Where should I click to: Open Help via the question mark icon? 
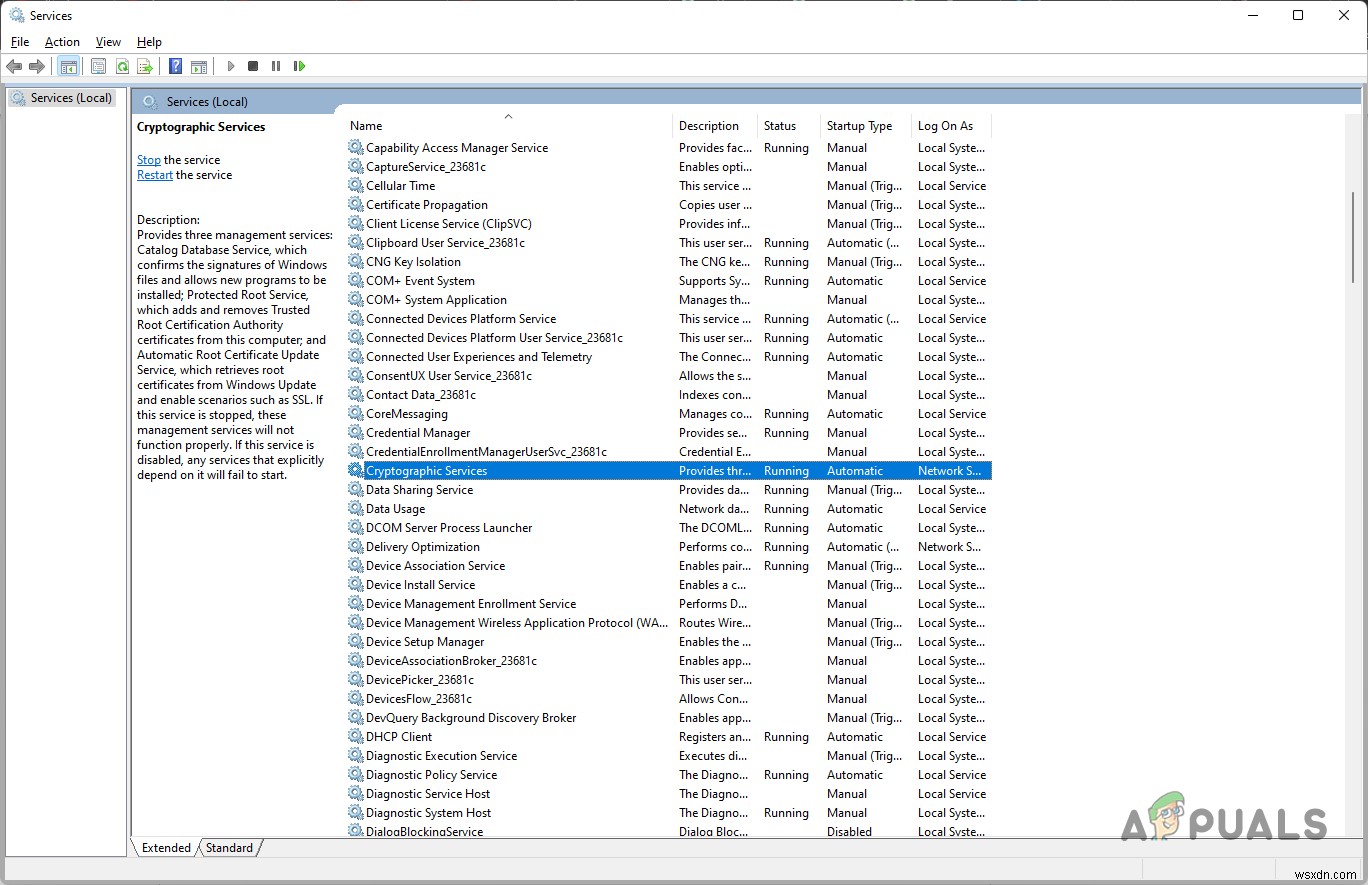tap(175, 66)
